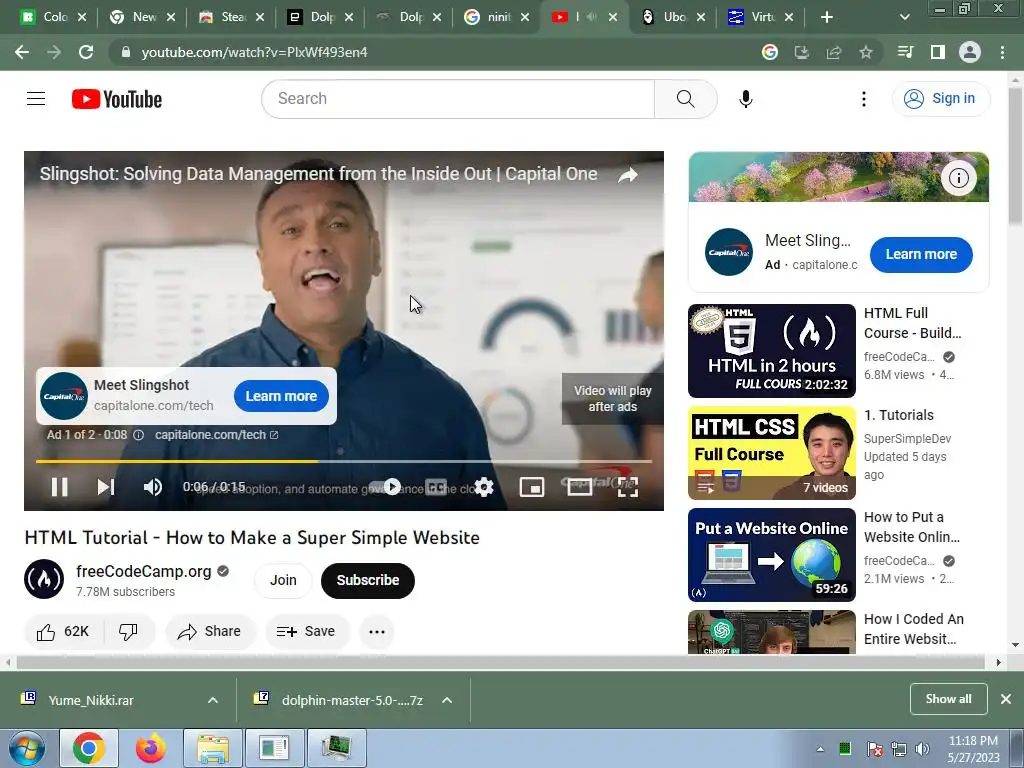Screen dimensions: 1024x768
Task: Open Chrome share page icon
Action: tap(833, 52)
